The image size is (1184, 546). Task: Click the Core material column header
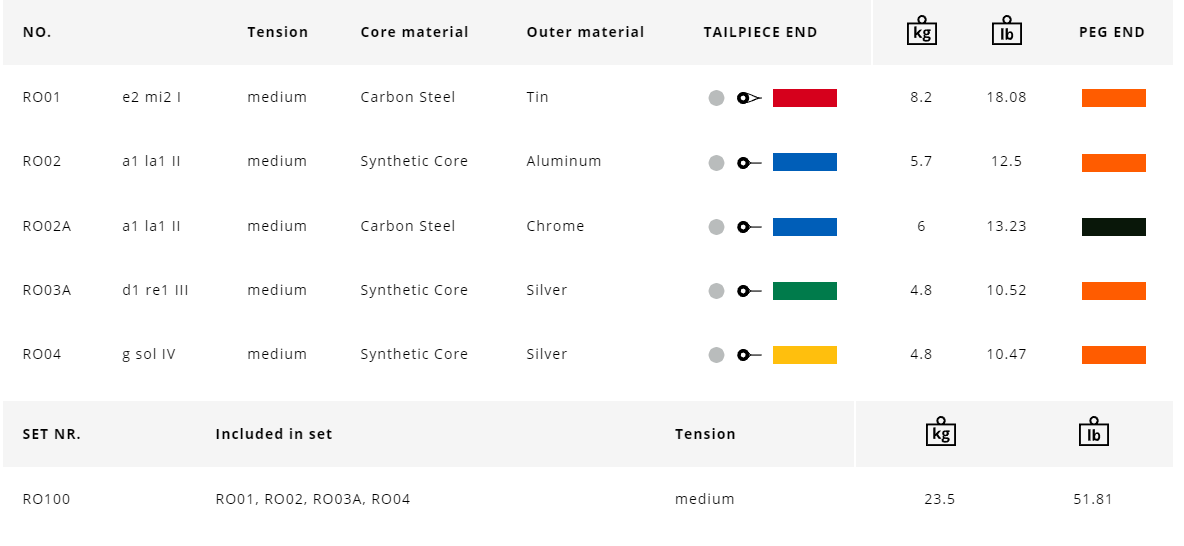(x=414, y=32)
